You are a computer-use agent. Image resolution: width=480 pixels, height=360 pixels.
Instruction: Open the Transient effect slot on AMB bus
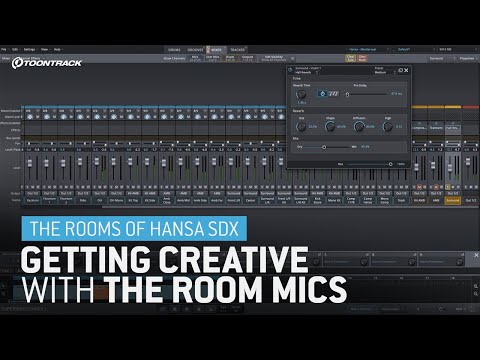coord(436,128)
